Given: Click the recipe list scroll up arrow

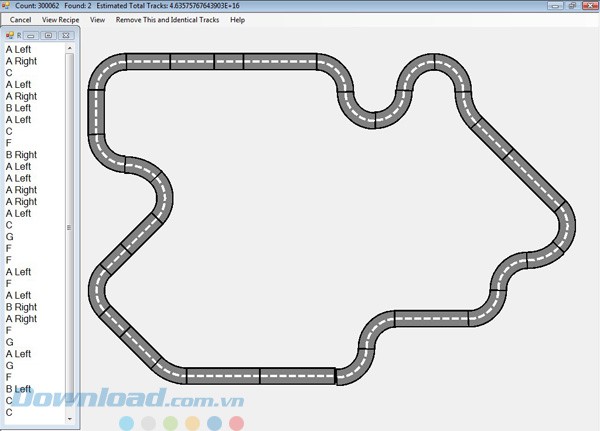Looking at the screenshot, I should tap(70, 47).
